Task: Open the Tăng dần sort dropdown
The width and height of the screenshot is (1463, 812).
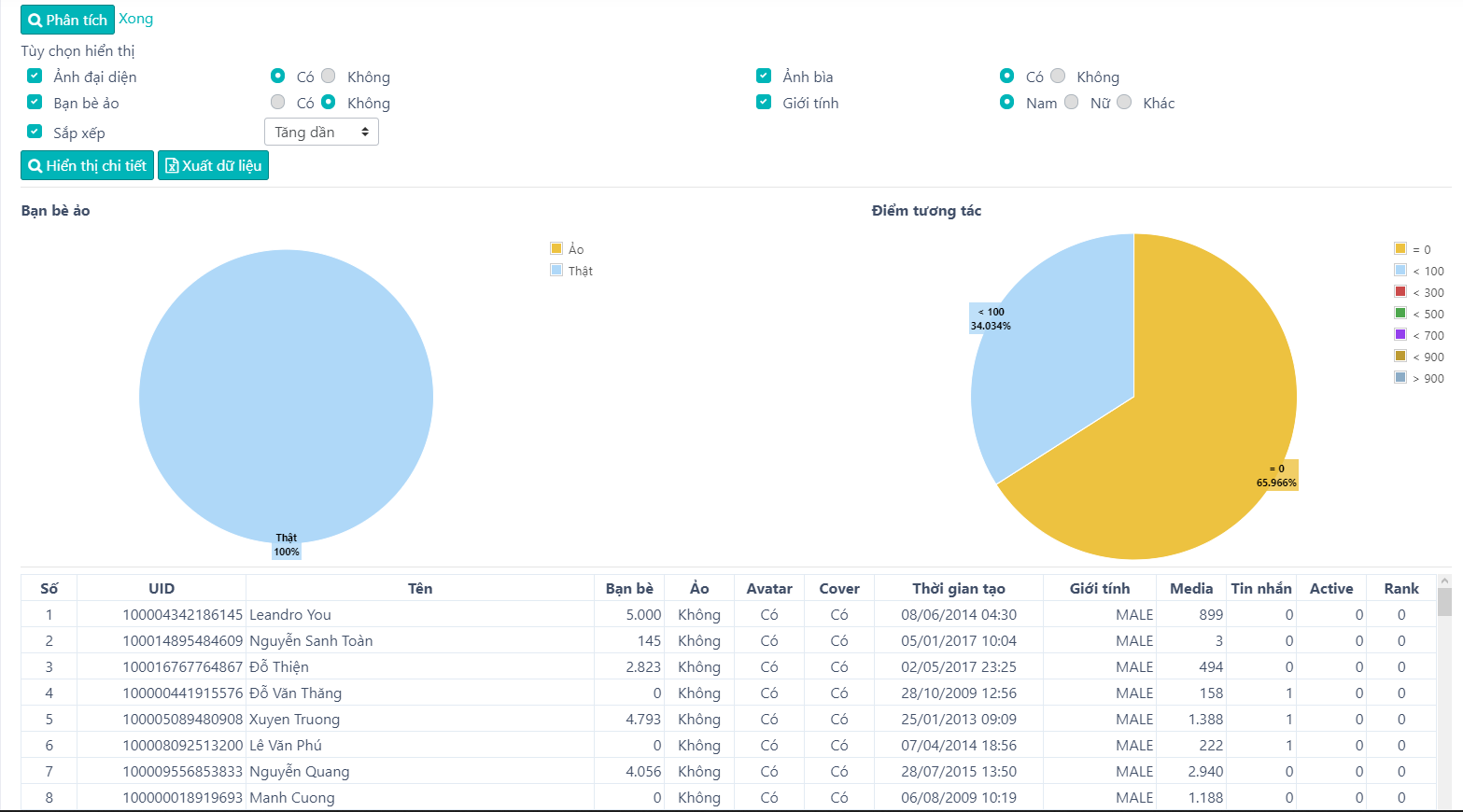Action: point(321,133)
